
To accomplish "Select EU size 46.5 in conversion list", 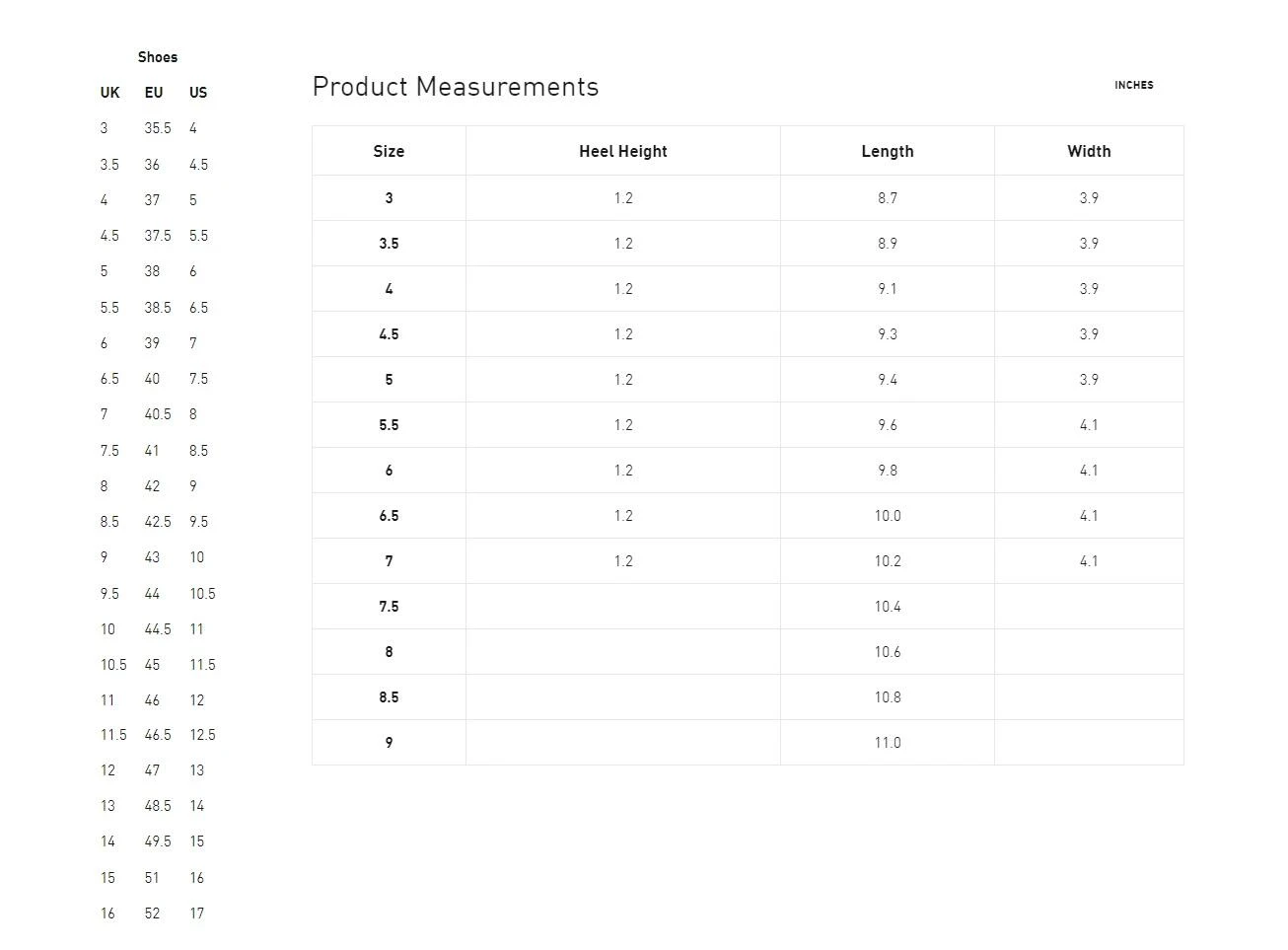I will pyautogui.click(x=158, y=735).
